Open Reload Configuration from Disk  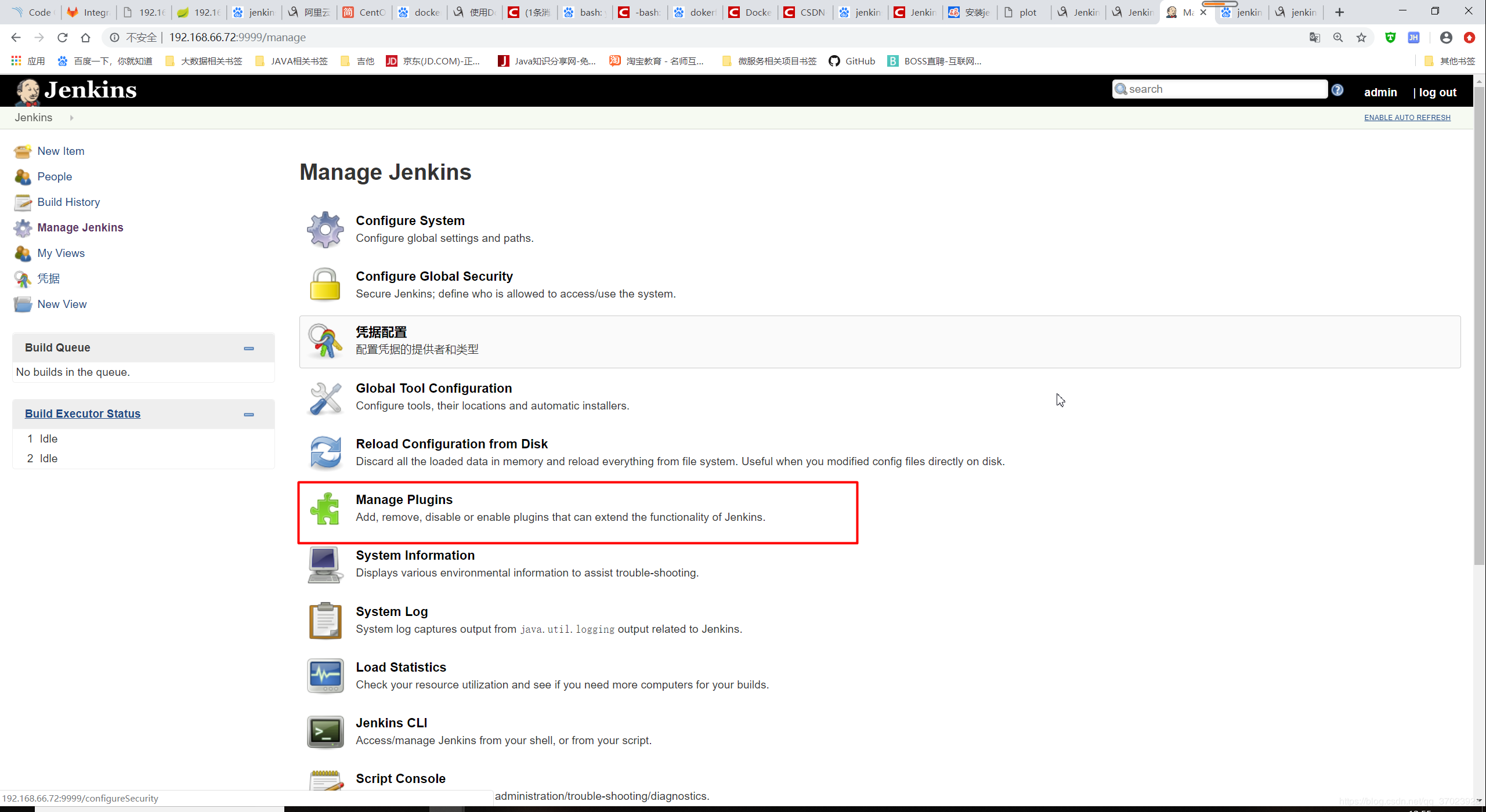click(451, 444)
